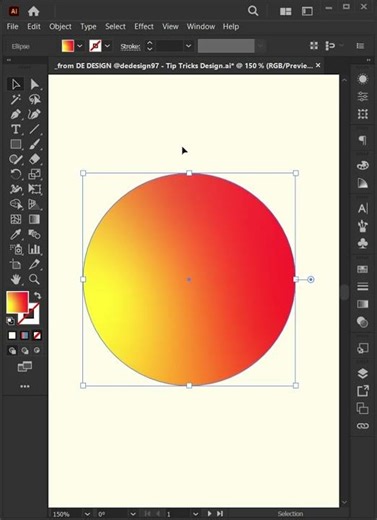Select the Eraser tool
Image resolution: width=377 pixels, height=520 pixels.
point(34,159)
